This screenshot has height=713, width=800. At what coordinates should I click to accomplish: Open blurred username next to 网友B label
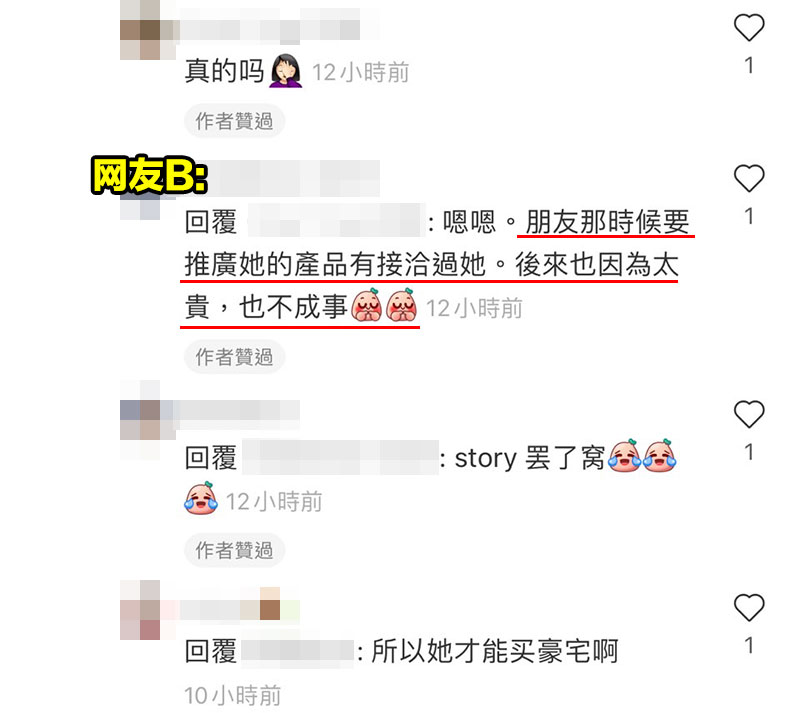pyautogui.click(x=295, y=178)
